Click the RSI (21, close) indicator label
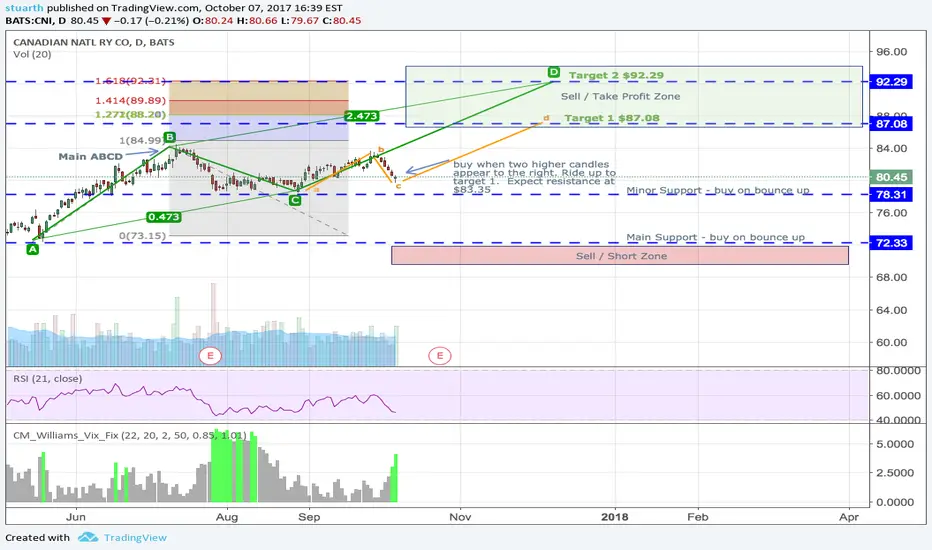The height and width of the screenshot is (550, 932). coord(48,379)
